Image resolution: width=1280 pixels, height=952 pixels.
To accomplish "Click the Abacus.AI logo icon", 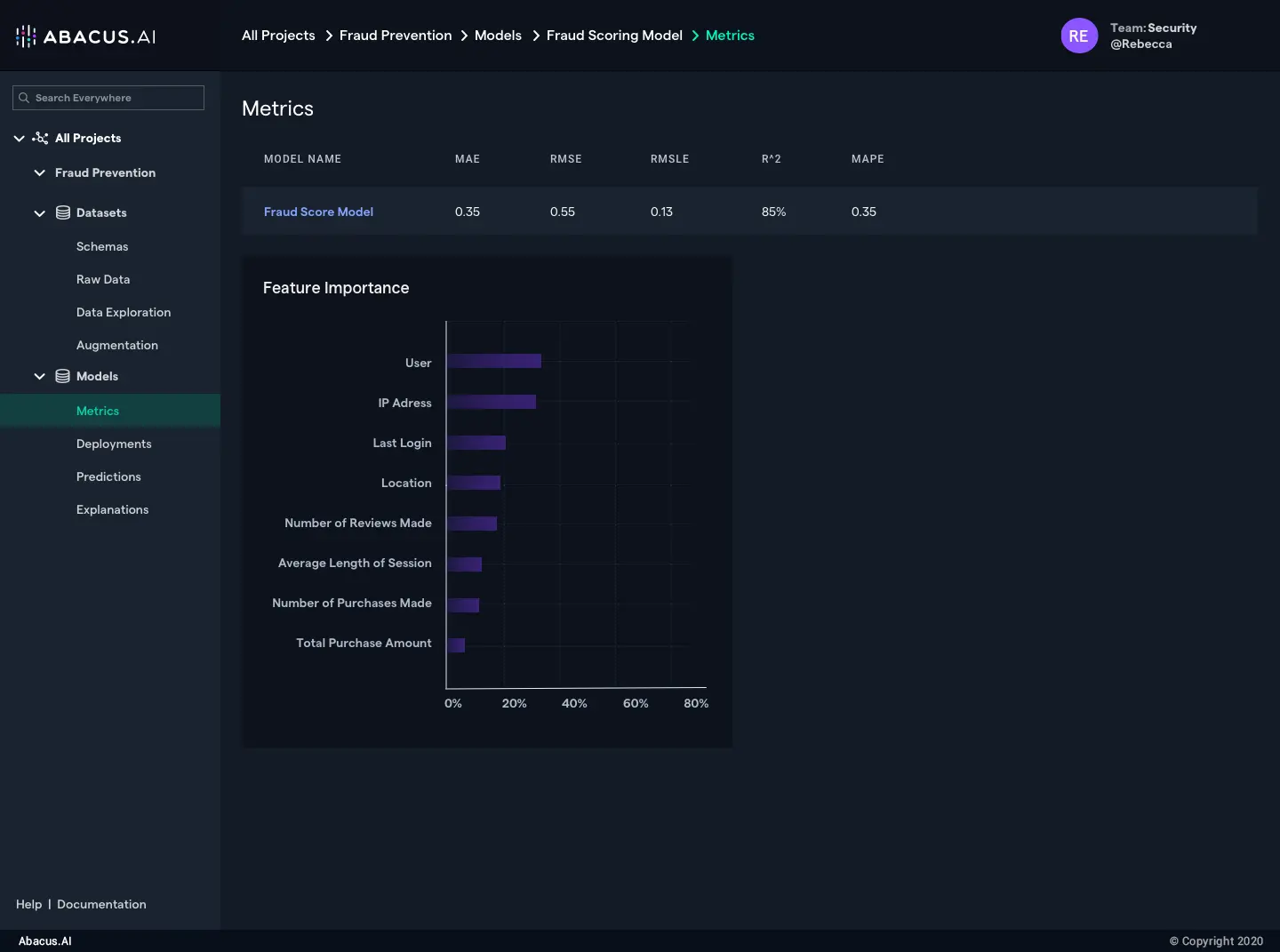I will tap(26, 36).
